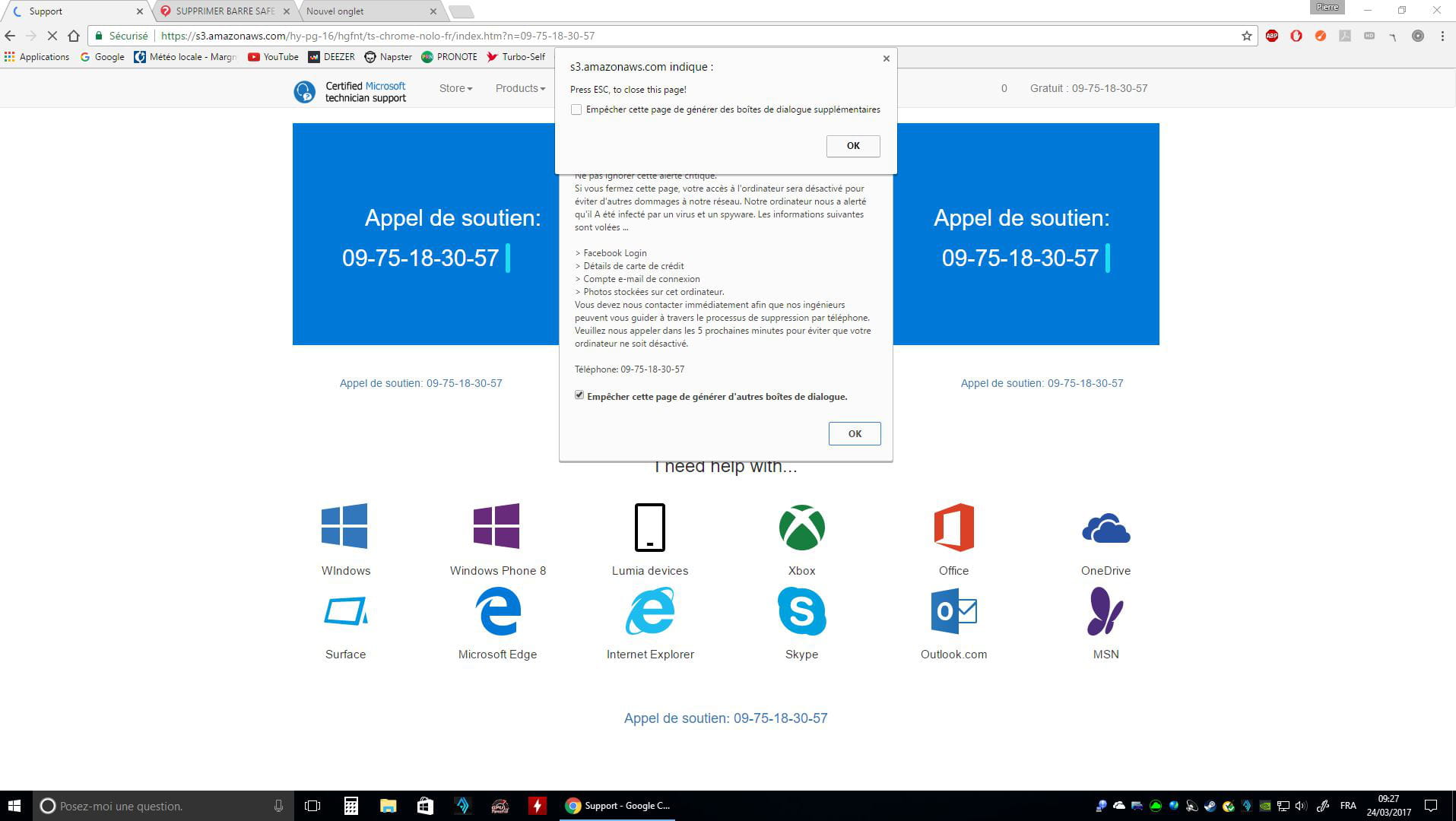Click the Chrome 'Support' taskbar button
The height and width of the screenshot is (821, 1456).
click(618, 806)
